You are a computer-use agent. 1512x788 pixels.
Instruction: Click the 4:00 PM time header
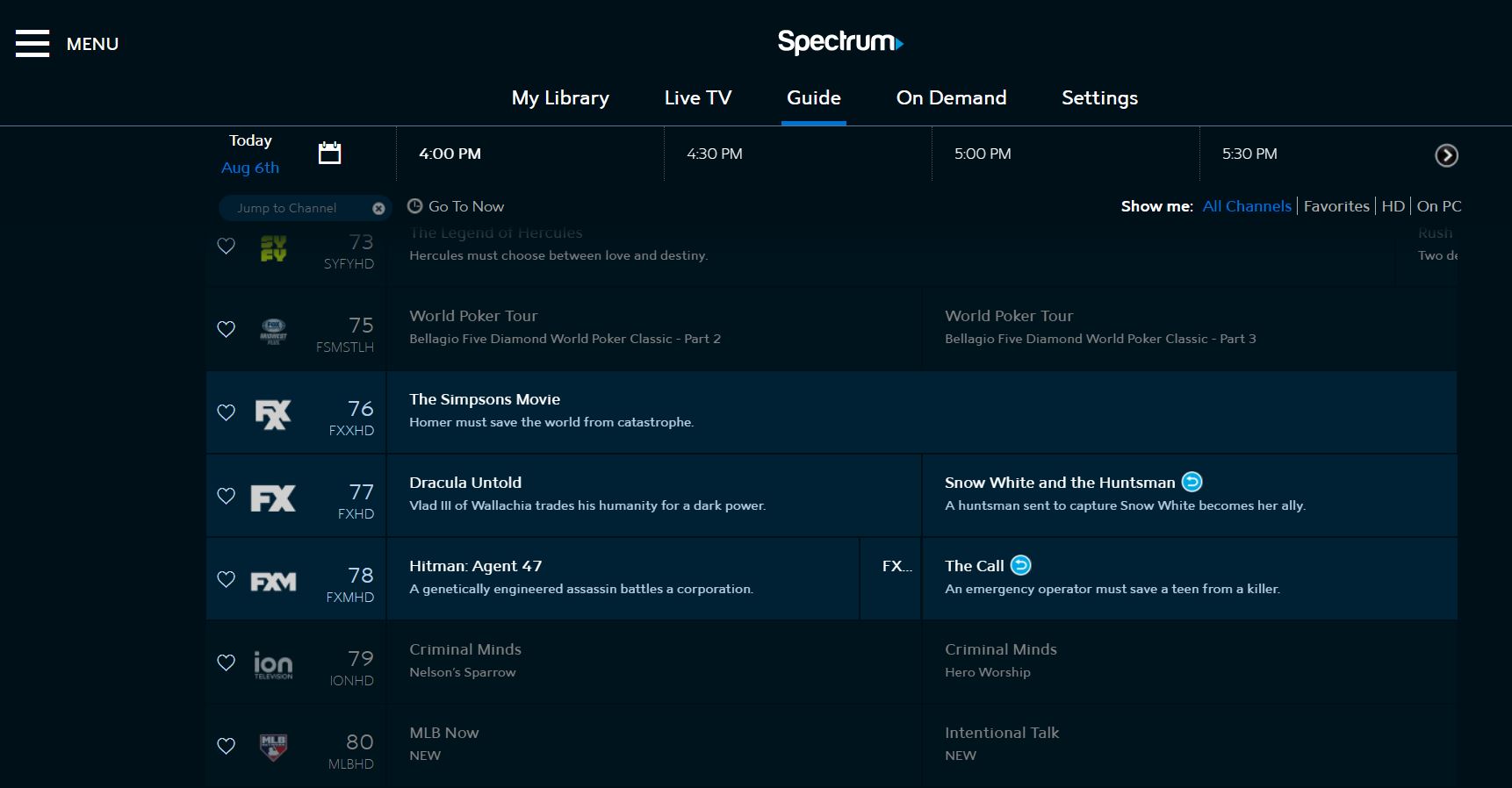tap(450, 154)
